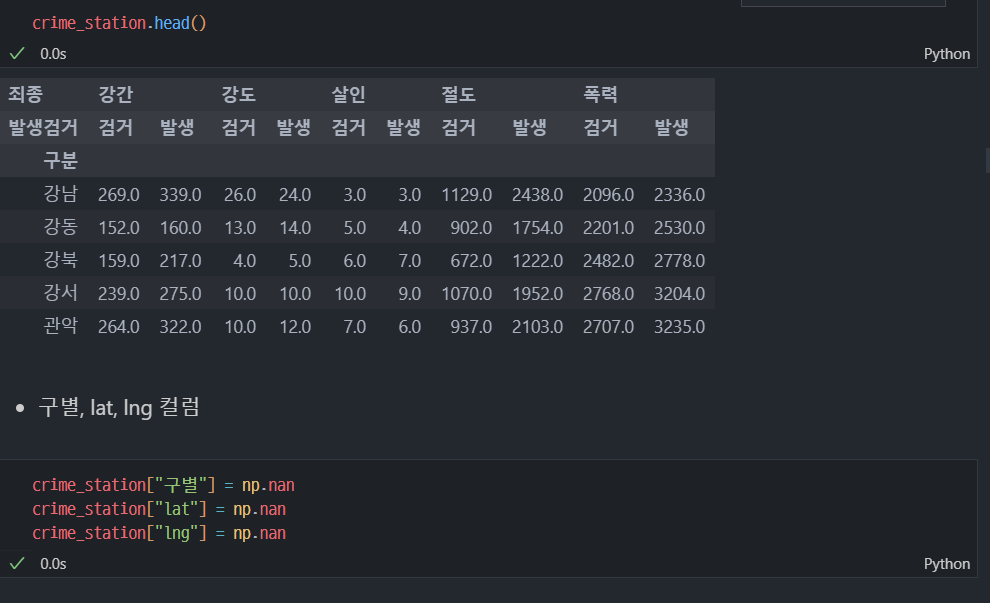Click the value 275.0 in 강서 row
The width and height of the screenshot is (990, 603).
point(180,294)
